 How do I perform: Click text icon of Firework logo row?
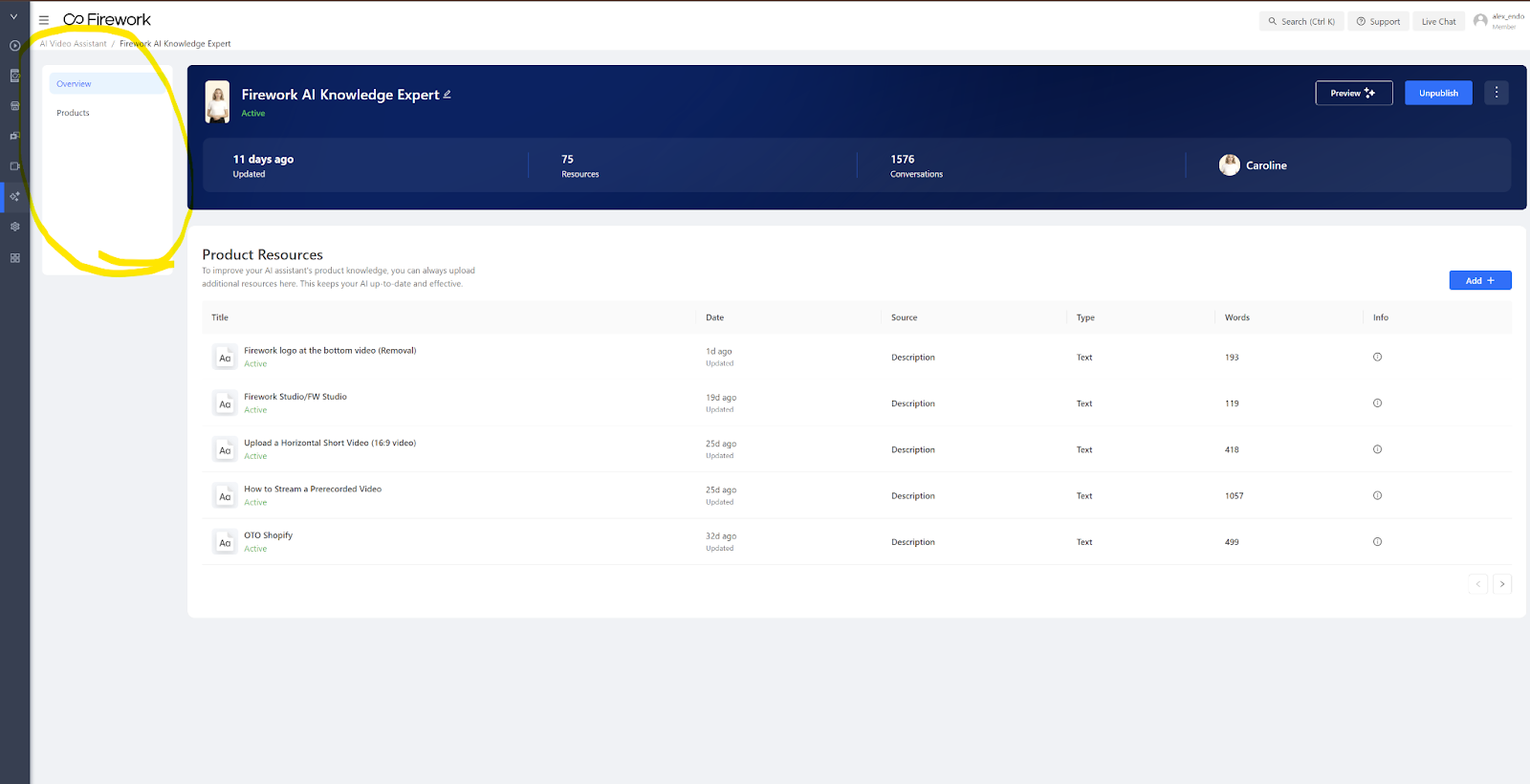pos(225,358)
